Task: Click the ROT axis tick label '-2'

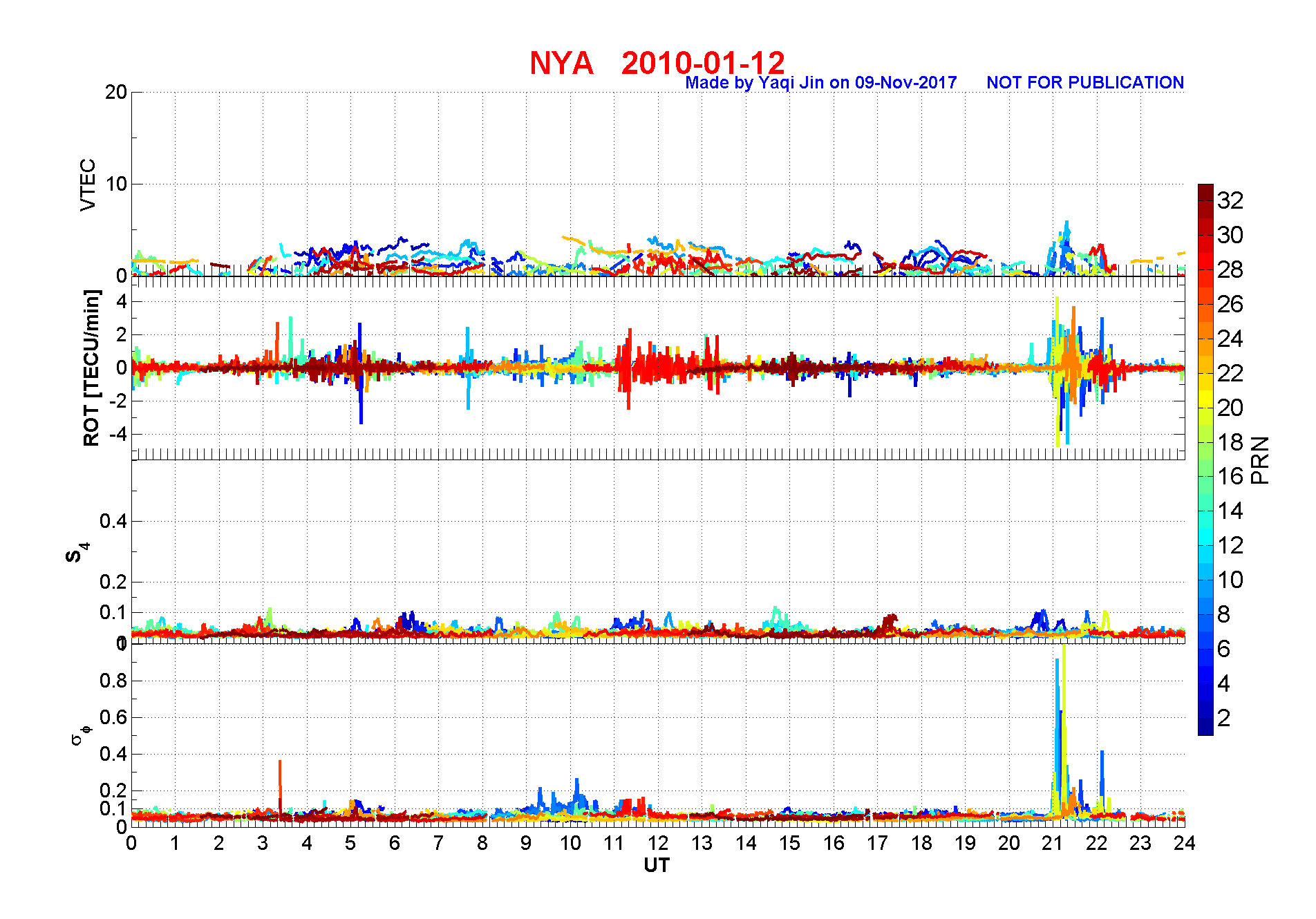Action: [117, 401]
